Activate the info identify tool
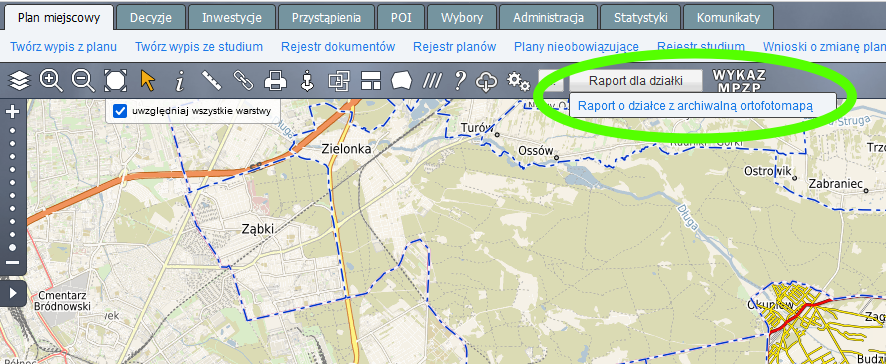 pos(180,81)
